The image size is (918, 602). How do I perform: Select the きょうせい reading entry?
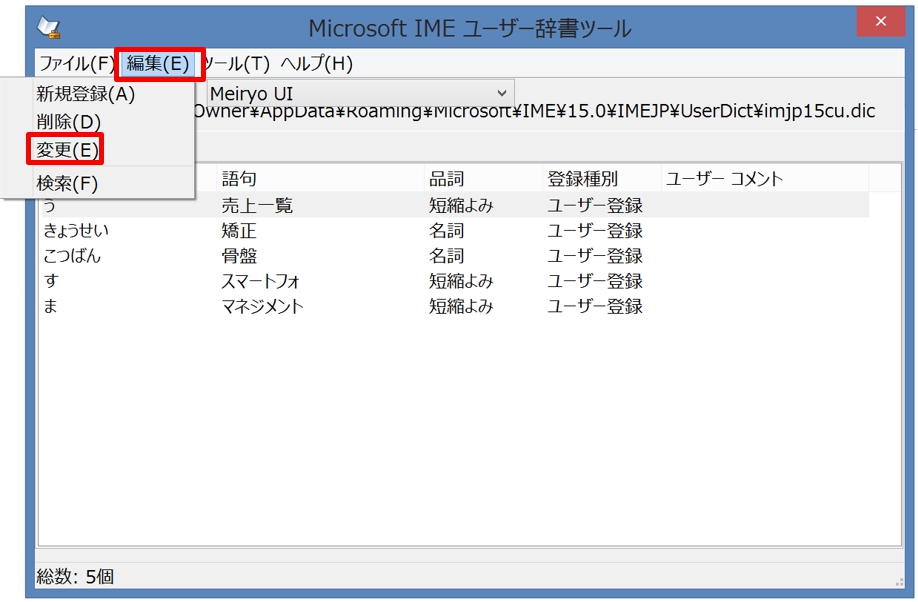click(x=76, y=230)
